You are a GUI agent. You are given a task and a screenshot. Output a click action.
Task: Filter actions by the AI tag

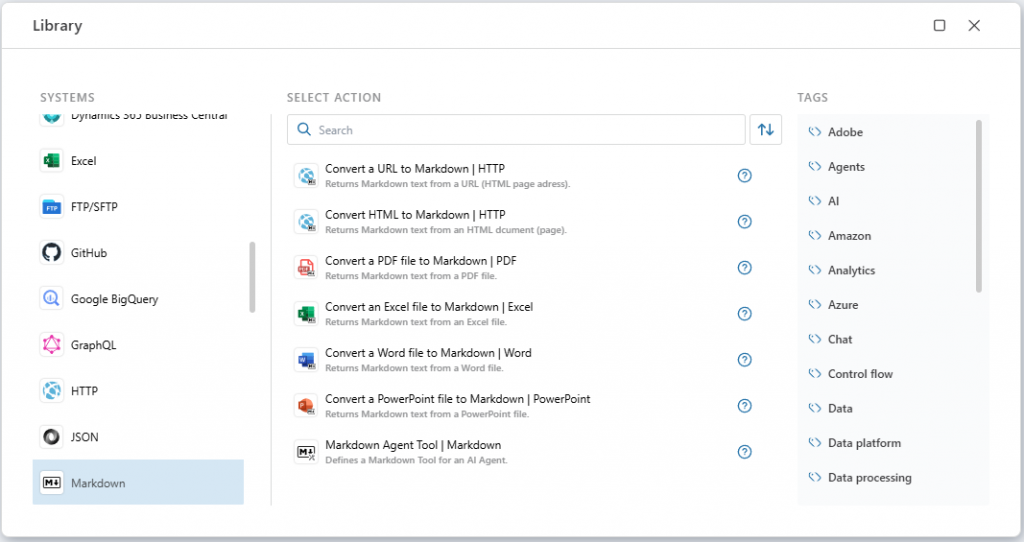833,201
